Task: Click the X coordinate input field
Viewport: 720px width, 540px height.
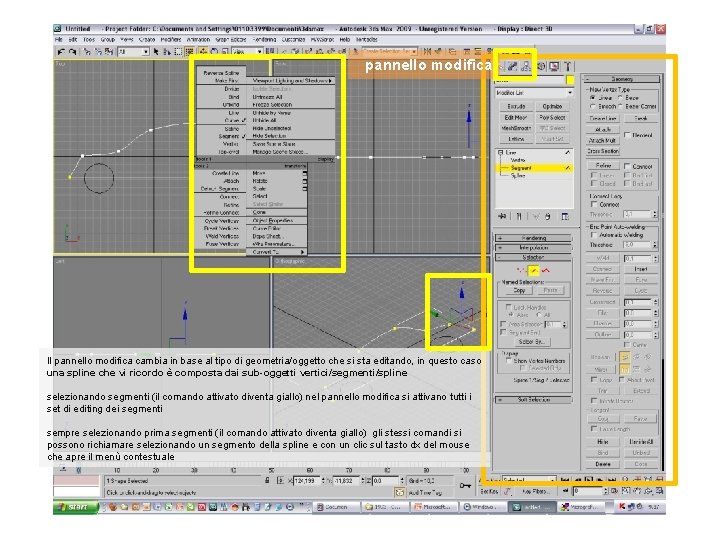Action: [306, 480]
